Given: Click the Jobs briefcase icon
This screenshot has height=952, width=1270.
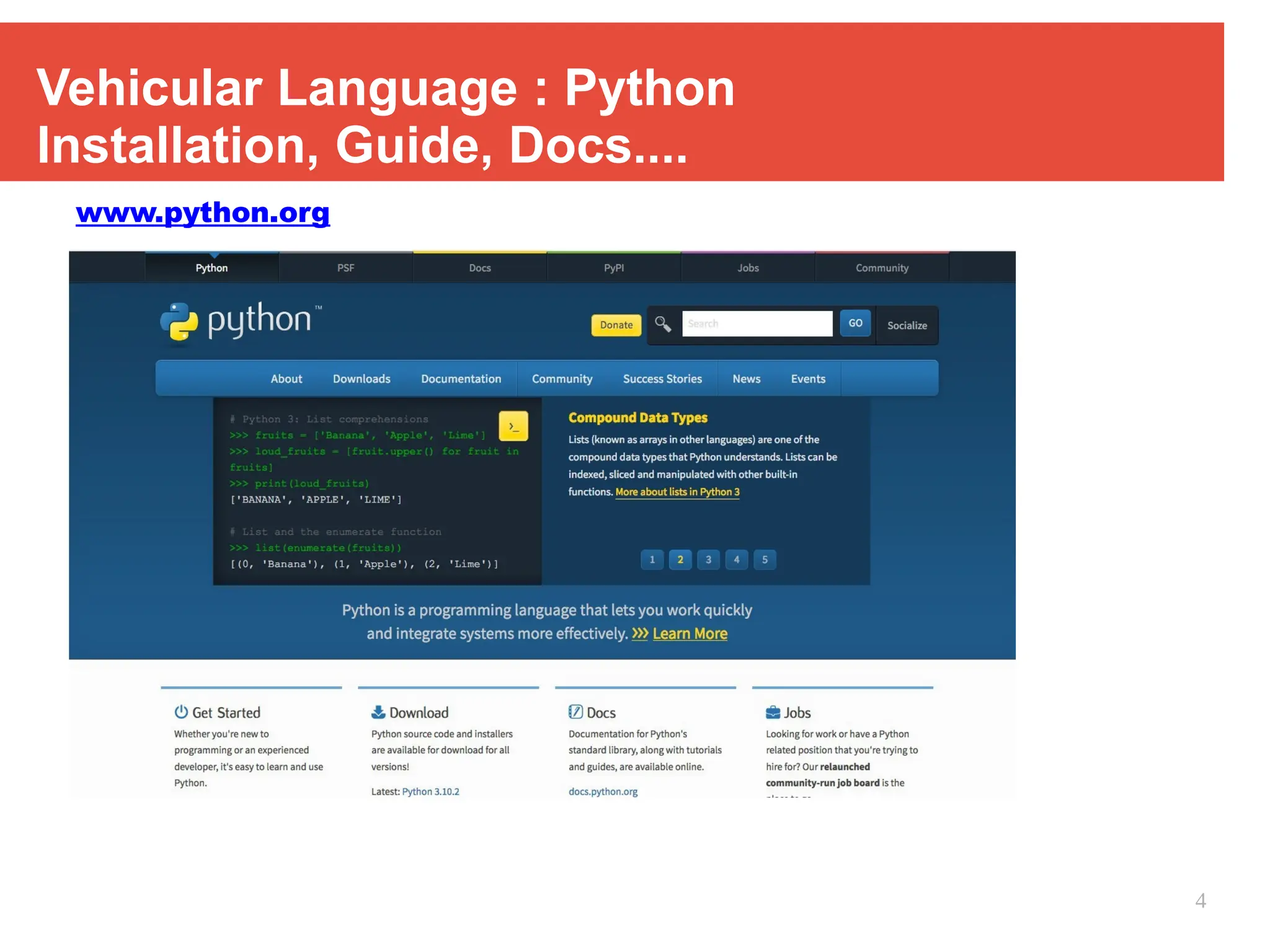Looking at the screenshot, I should coord(773,712).
